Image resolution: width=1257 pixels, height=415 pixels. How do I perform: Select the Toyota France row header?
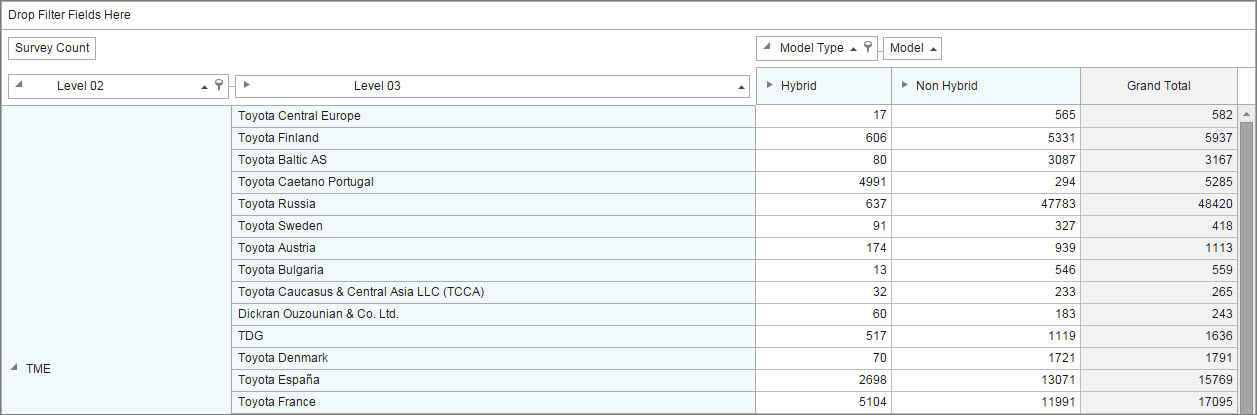[x=494, y=402]
